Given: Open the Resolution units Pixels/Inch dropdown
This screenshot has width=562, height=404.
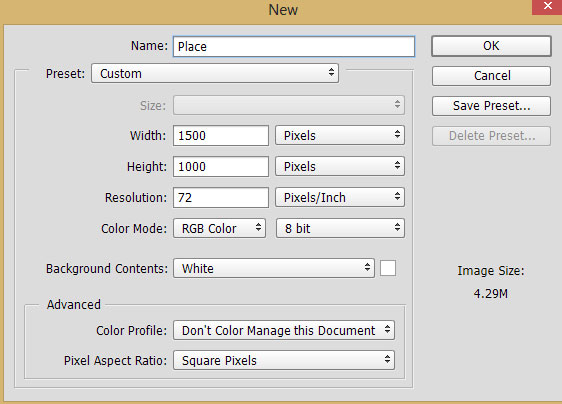Looking at the screenshot, I should click(x=340, y=198).
